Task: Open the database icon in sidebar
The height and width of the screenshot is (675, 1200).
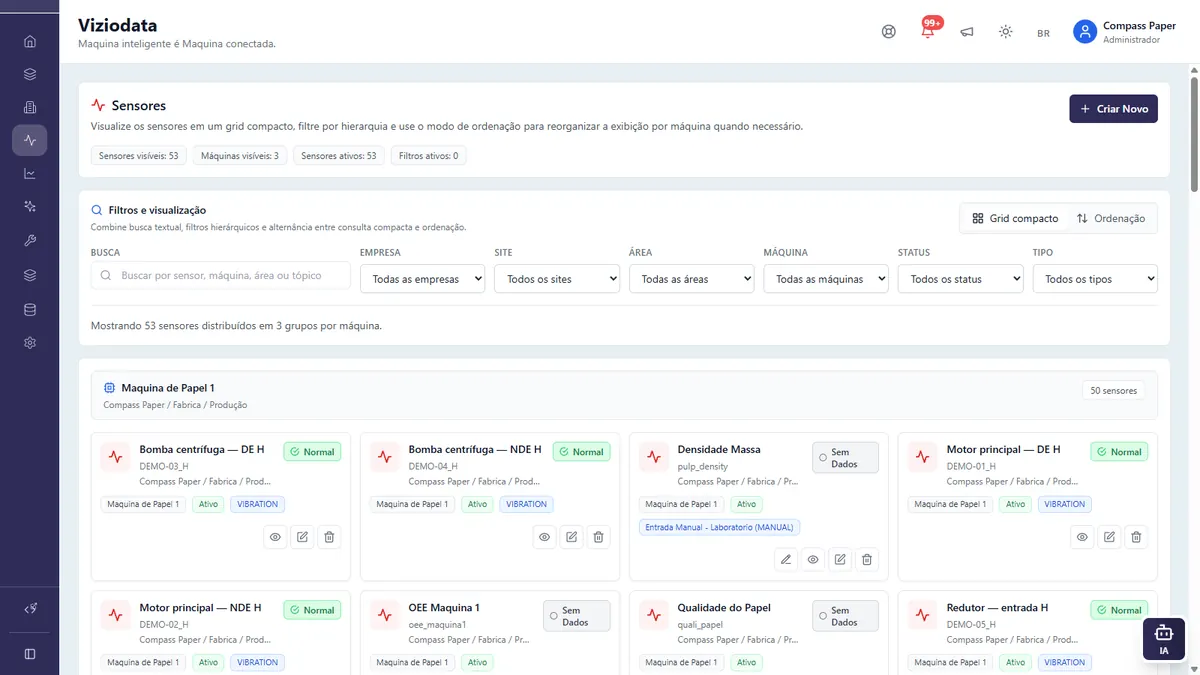Action: tap(30, 310)
